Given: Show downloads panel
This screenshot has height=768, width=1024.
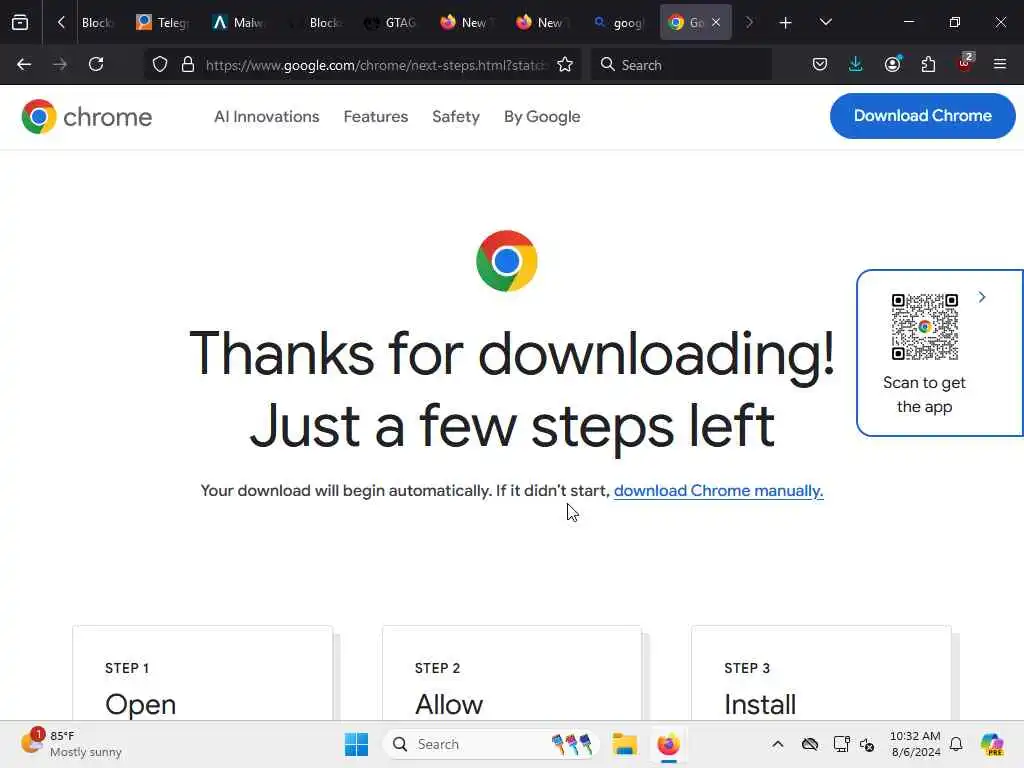Looking at the screenshot, I should pyautogui.click(x=856, y=65).
